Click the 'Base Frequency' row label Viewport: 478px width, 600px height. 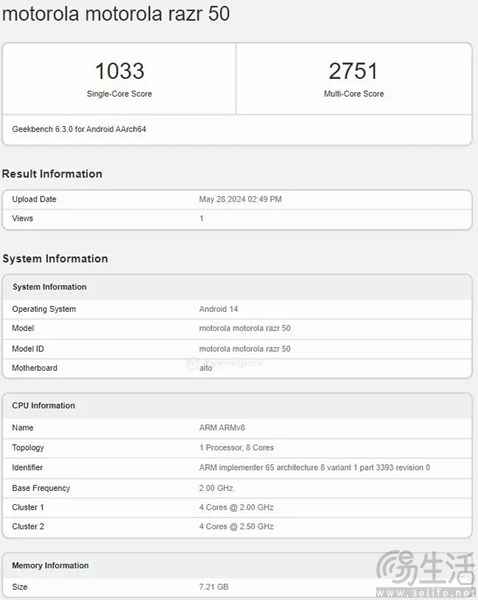coord(41,488)
